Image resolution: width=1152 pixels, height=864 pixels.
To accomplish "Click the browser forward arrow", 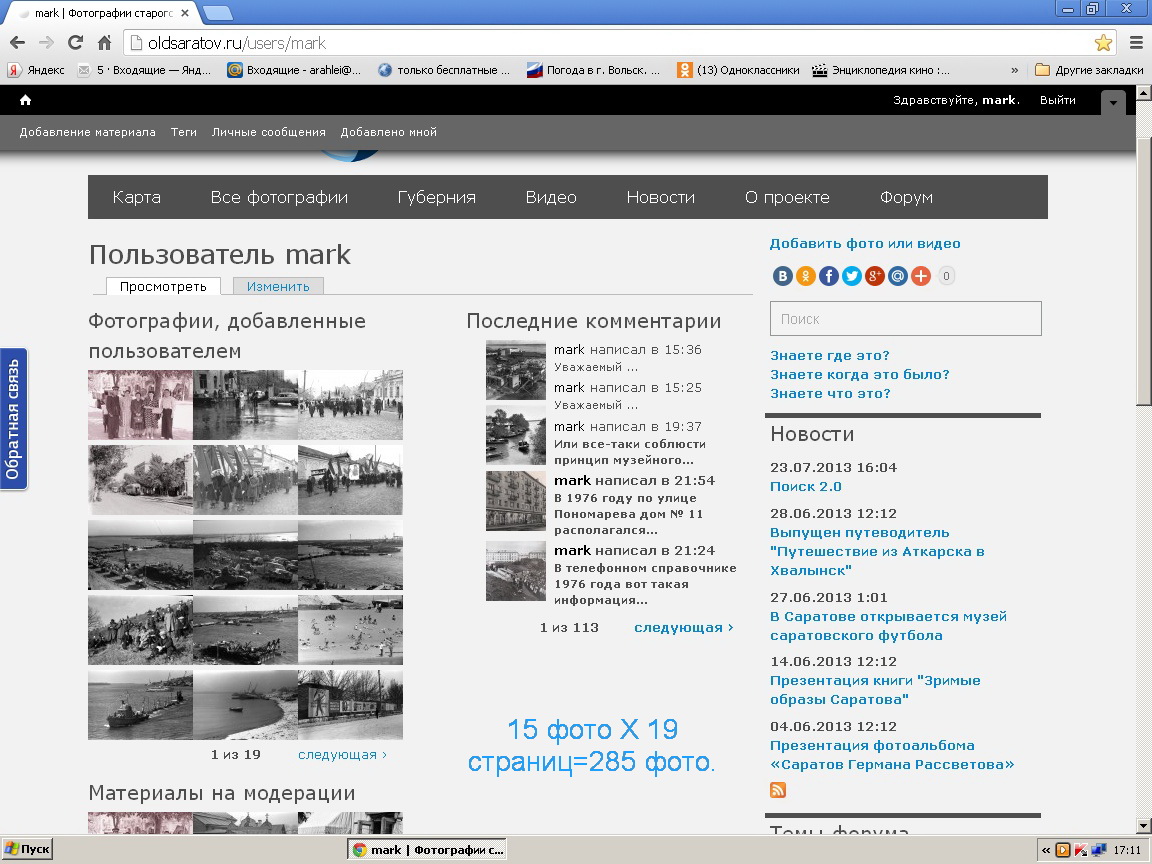I will click(x=46, y=43).
